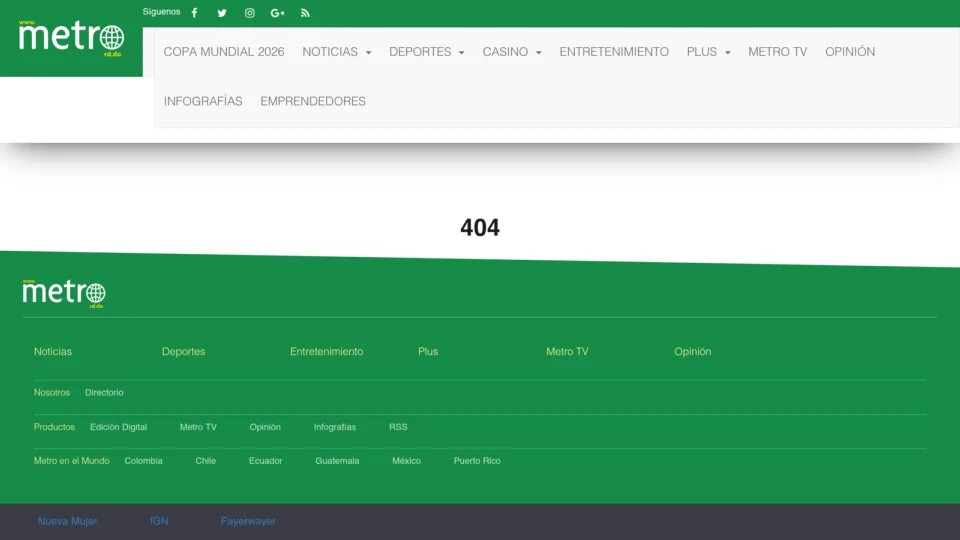The height and width of the screenshot is (540, 960).
Task: Visit the Colombia Metro edition
Action: pyautogui.click(x=143, y=460)
